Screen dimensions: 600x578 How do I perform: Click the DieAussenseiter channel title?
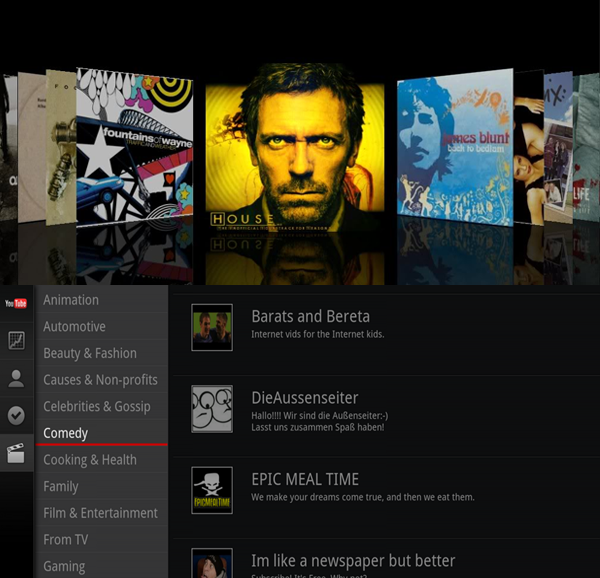point(305,398)
